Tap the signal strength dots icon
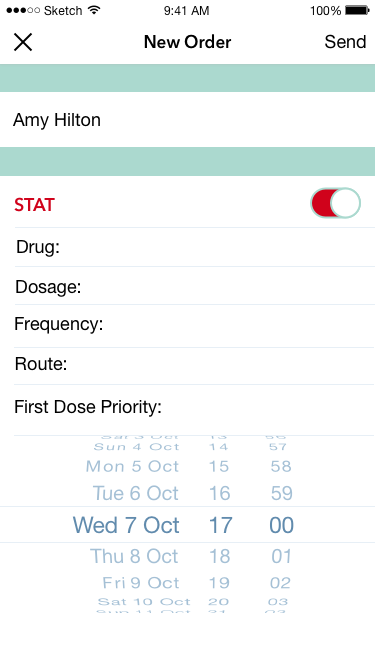375x667 pixels. (x=23, y=10)
